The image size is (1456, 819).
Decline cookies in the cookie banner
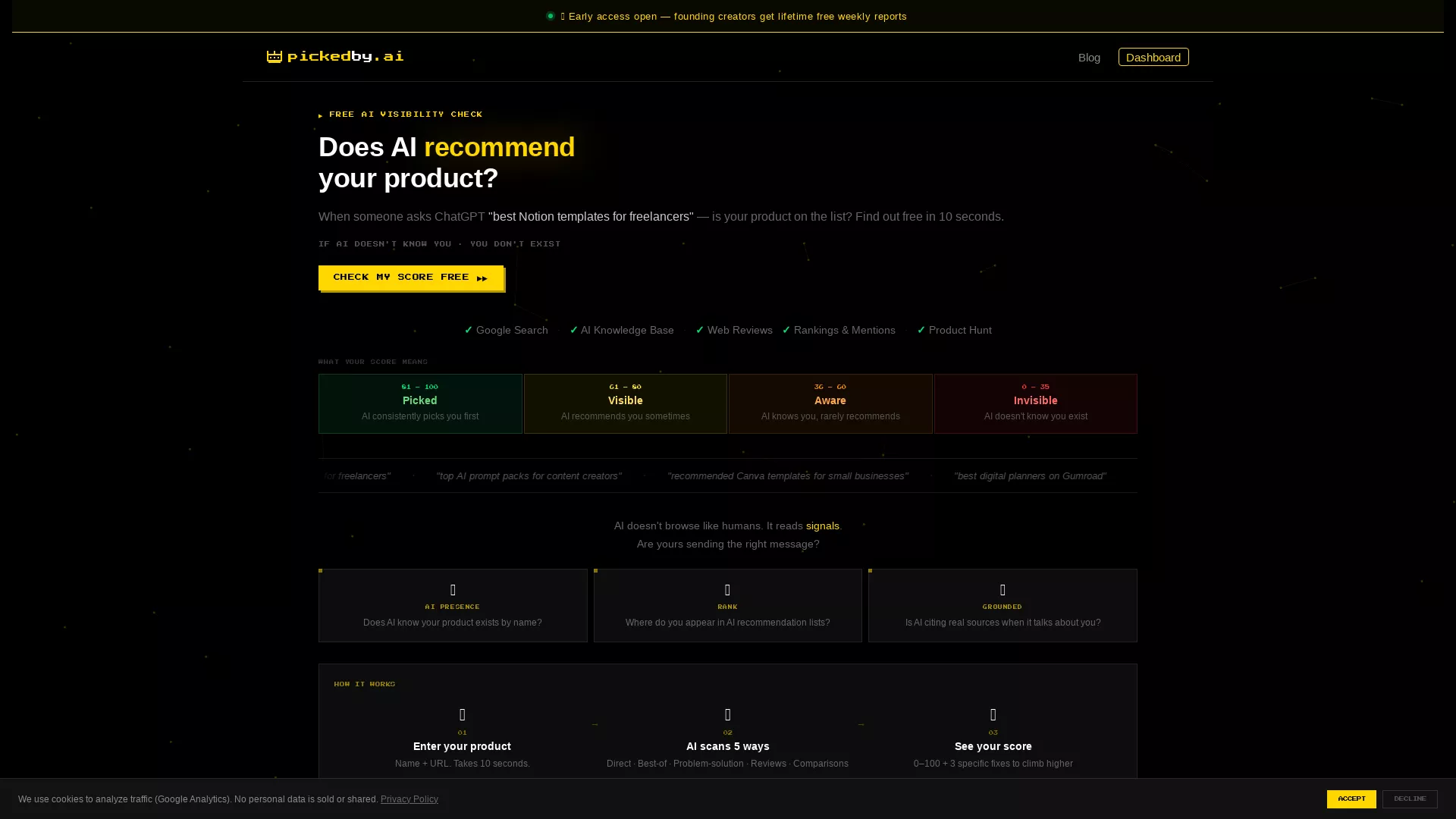1408,799
